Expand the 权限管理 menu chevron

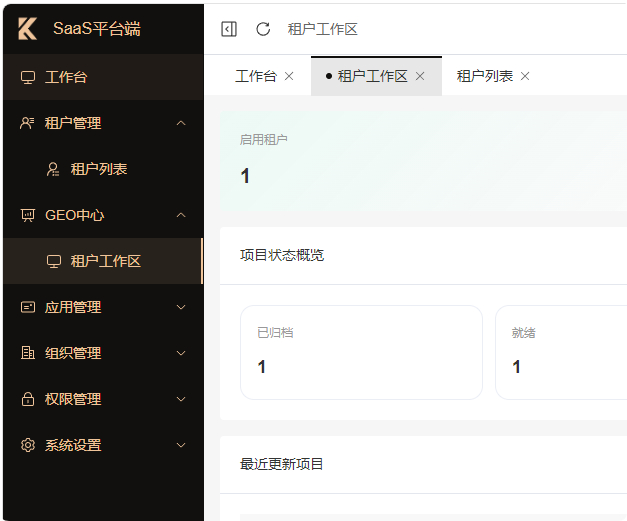point(181,399)
